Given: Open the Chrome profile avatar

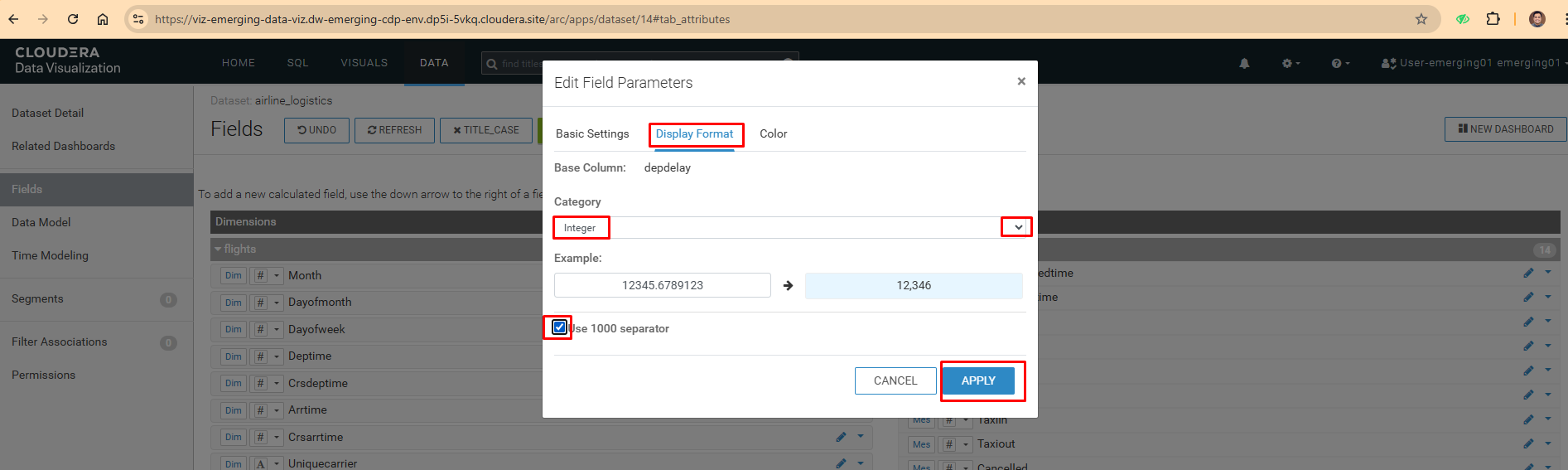Looking at the screenshot, I should pos(1537,19).
